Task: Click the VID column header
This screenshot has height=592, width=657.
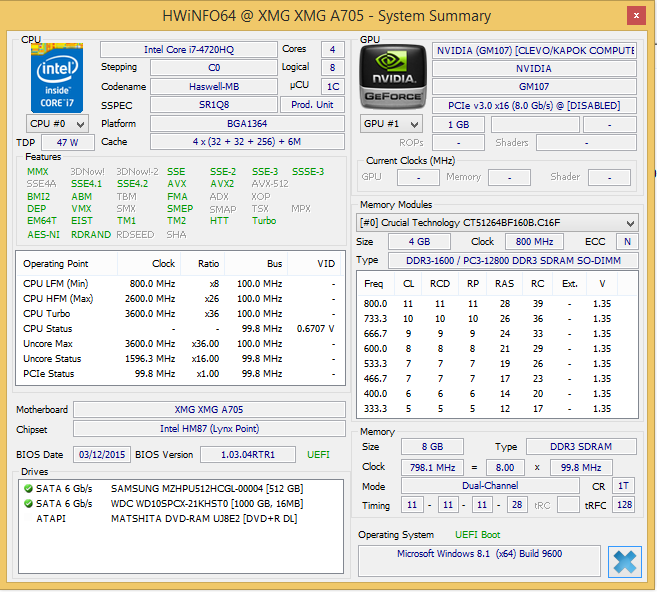Action: click(x=316, y=264)
